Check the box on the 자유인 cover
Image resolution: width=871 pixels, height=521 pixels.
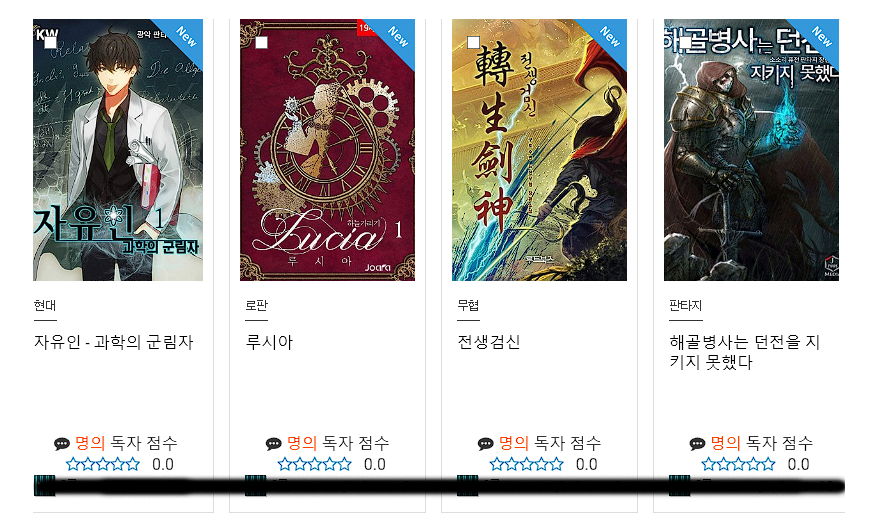coord(51,43)
